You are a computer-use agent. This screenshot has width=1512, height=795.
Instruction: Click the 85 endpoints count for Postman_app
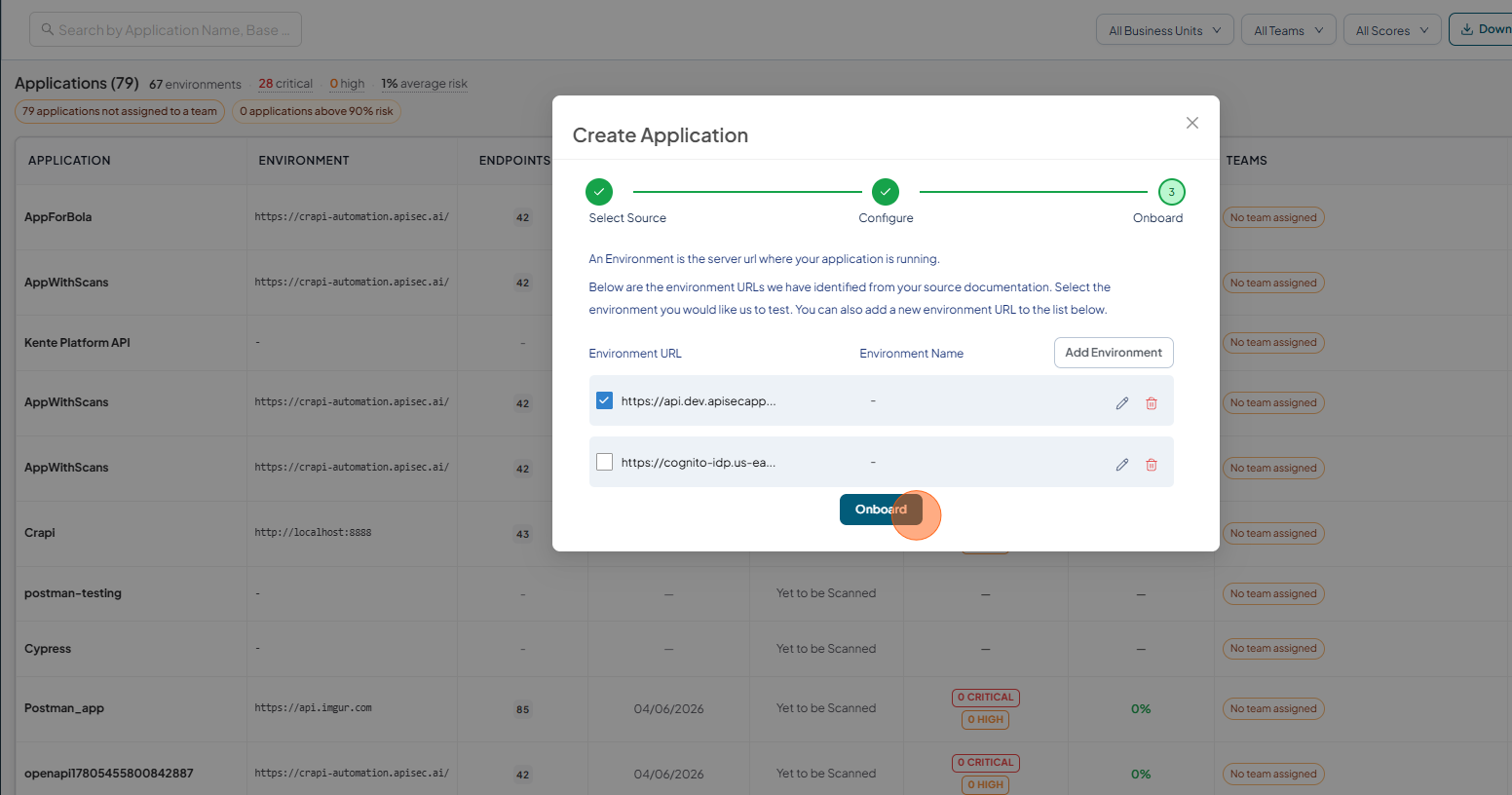click(x=523, y=709)
